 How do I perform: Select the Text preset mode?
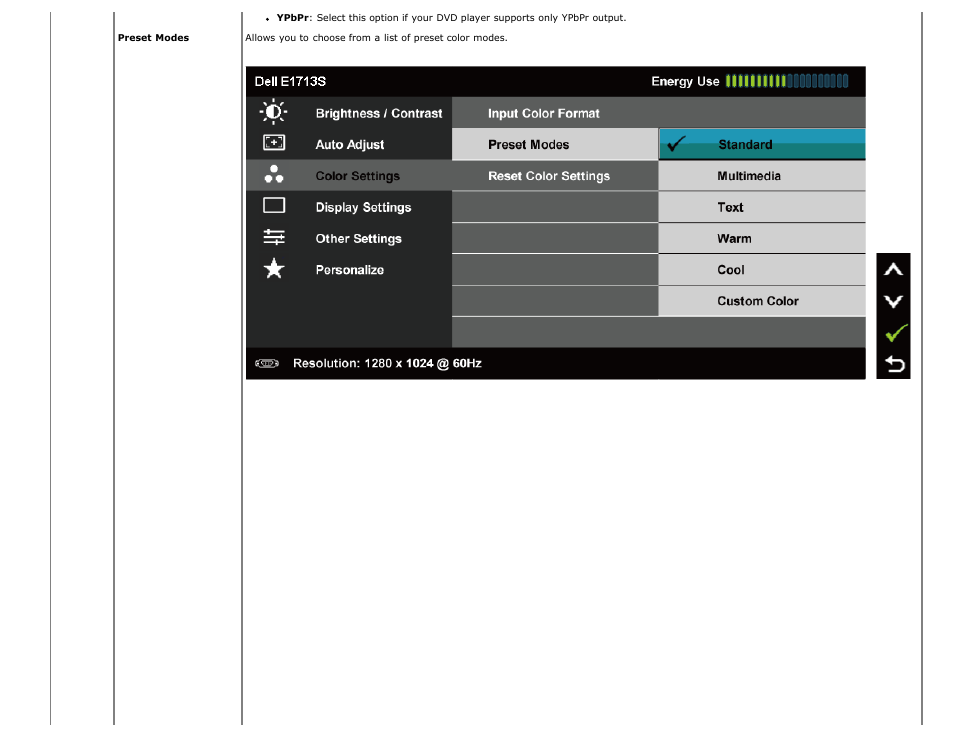[x=761, y=207]
